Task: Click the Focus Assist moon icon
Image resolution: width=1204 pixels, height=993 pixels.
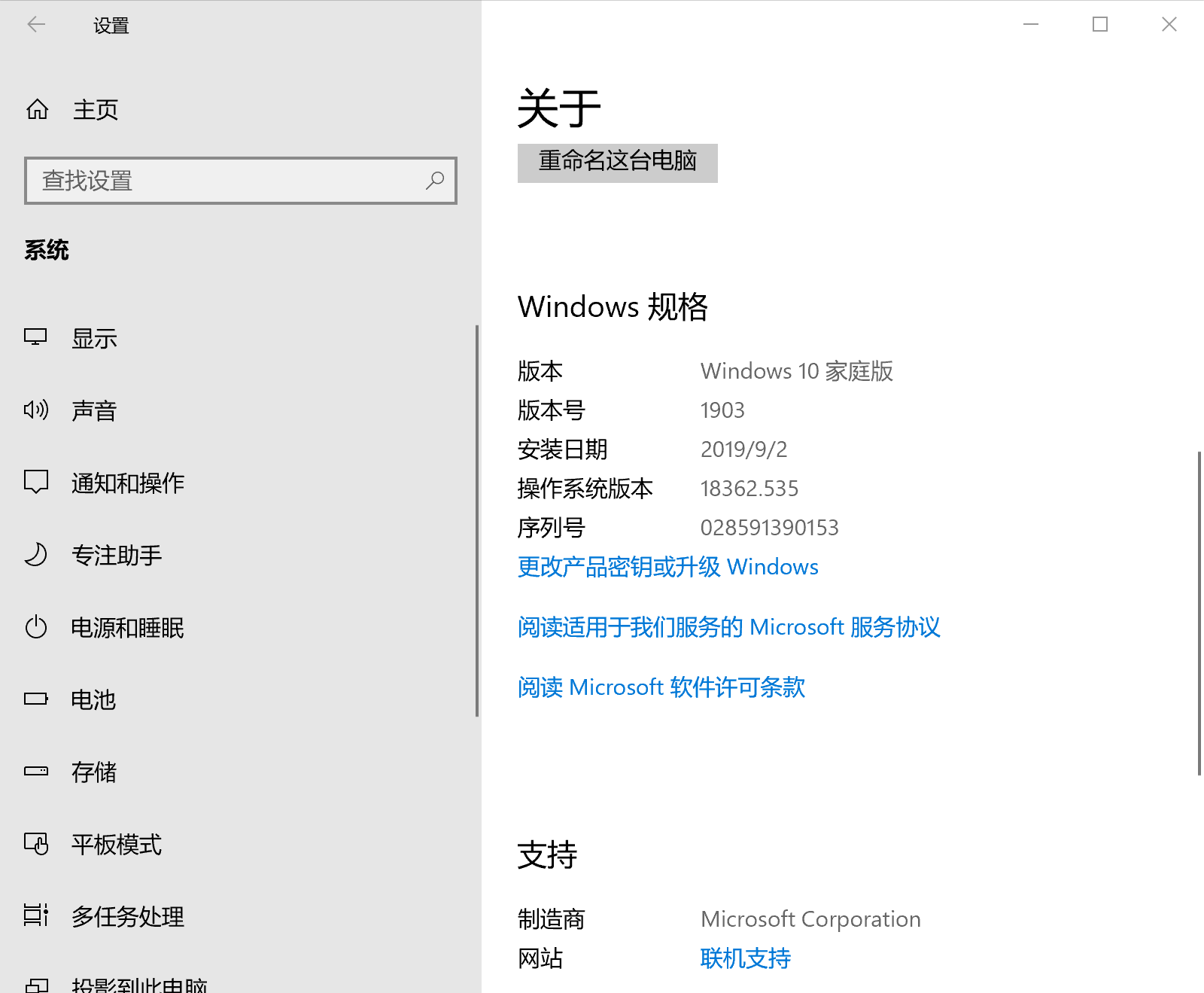Action: [36, 555]
